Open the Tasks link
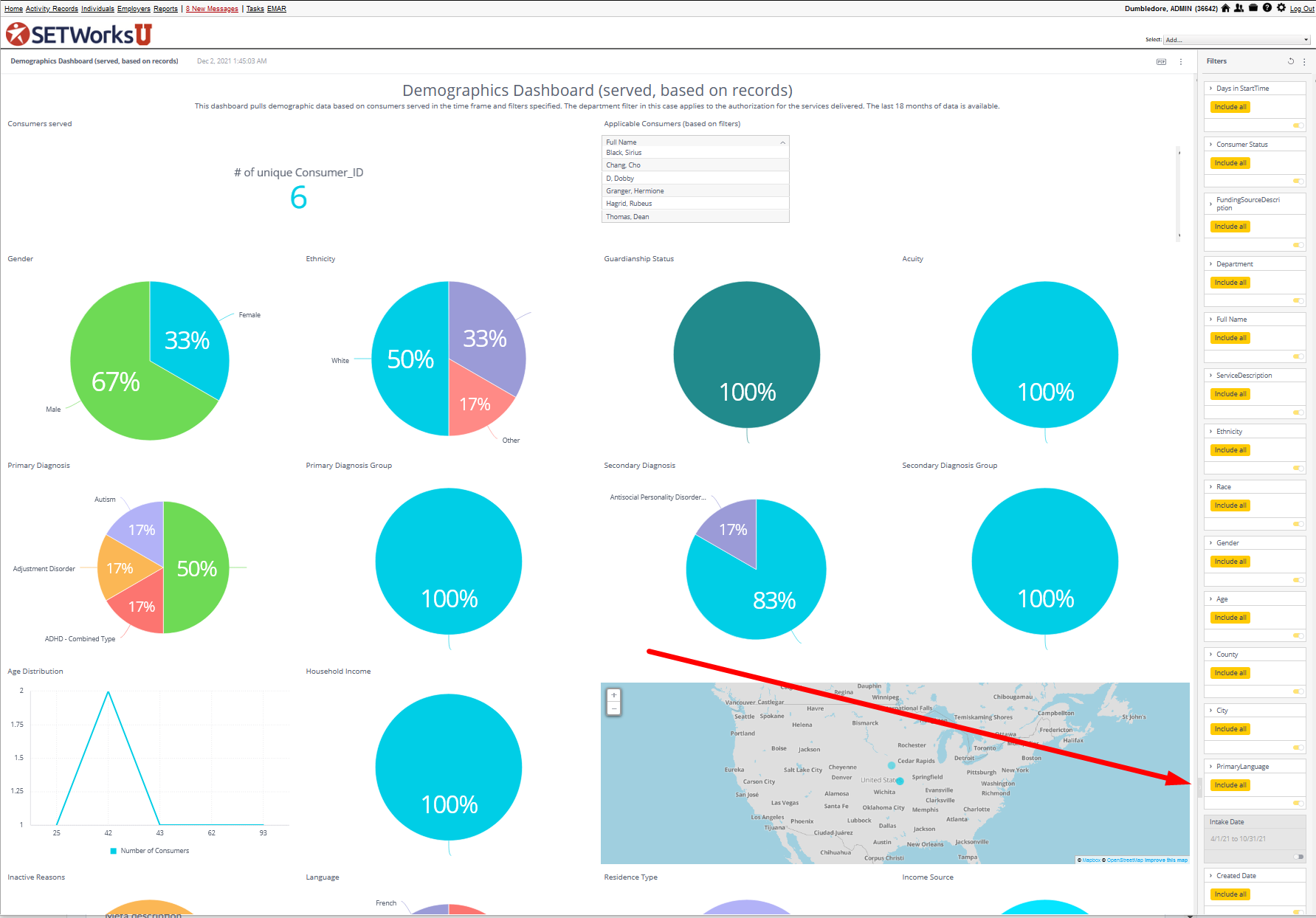Image resolution: width=1316 pixels, height=918 pixels. pos(255,9)
